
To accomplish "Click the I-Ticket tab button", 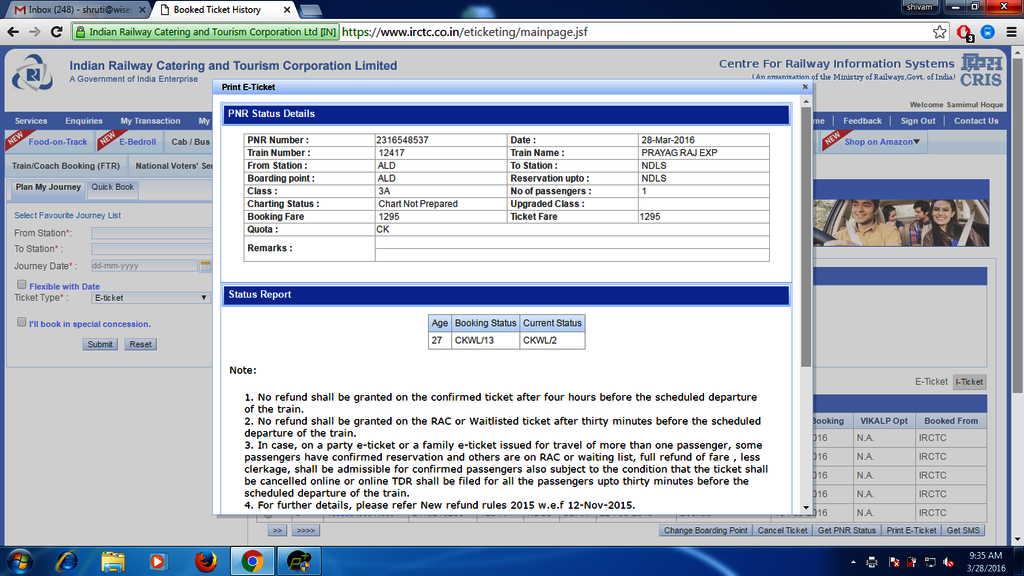I will coord(968,382).
